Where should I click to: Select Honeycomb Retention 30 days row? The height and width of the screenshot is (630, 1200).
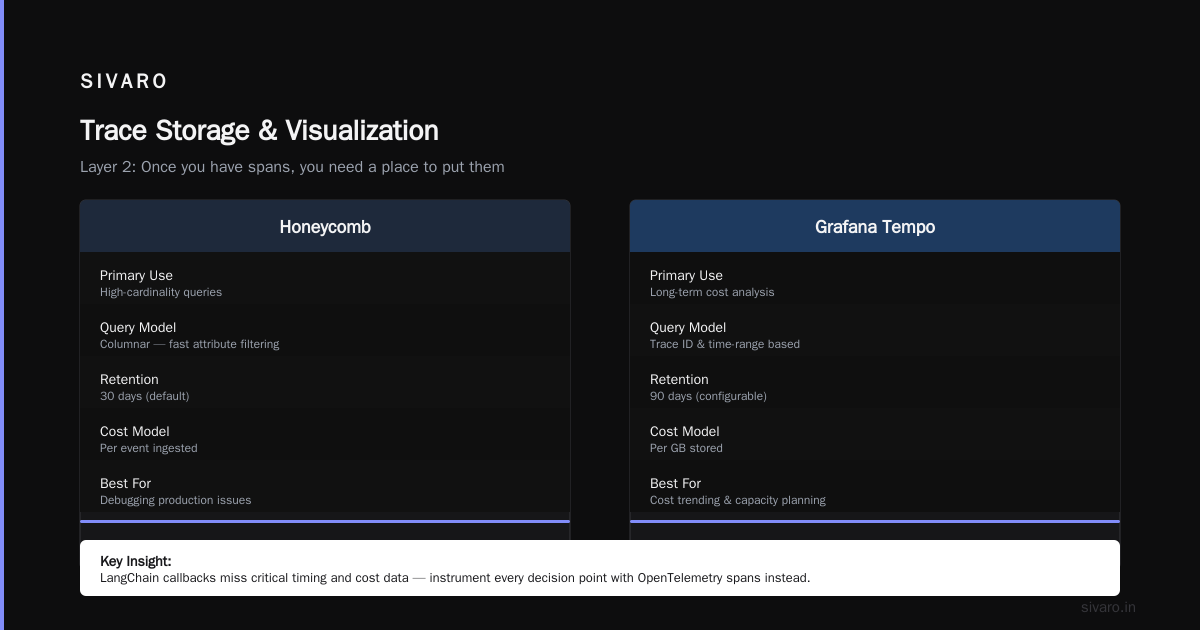point(325,387)
